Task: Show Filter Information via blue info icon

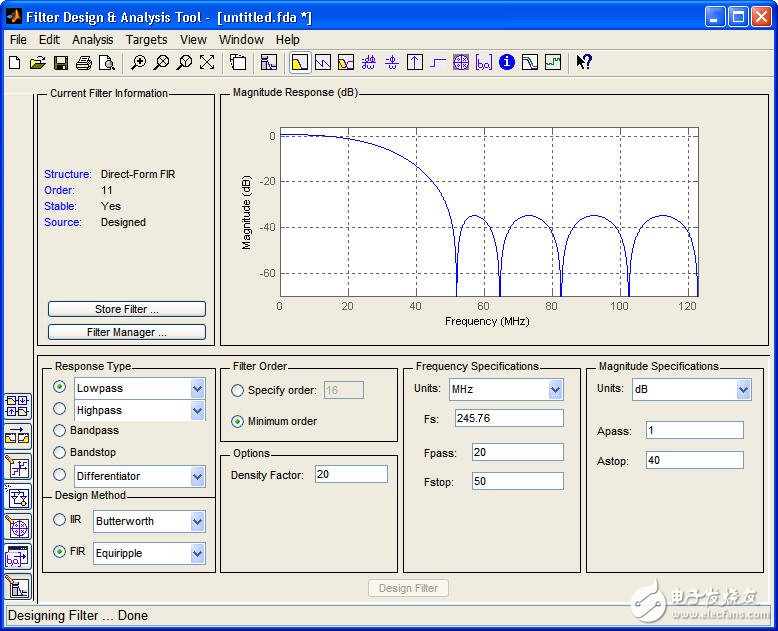Action: (507, 63)
